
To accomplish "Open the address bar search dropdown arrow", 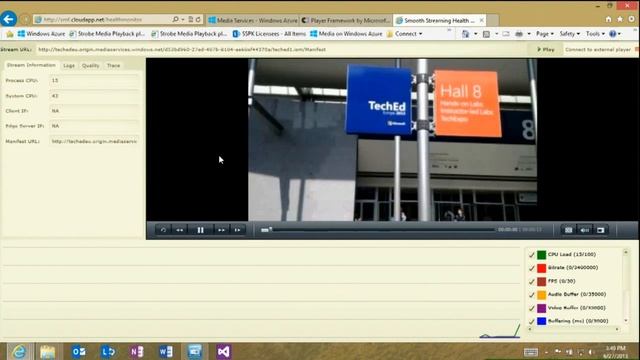I will 182,19.
